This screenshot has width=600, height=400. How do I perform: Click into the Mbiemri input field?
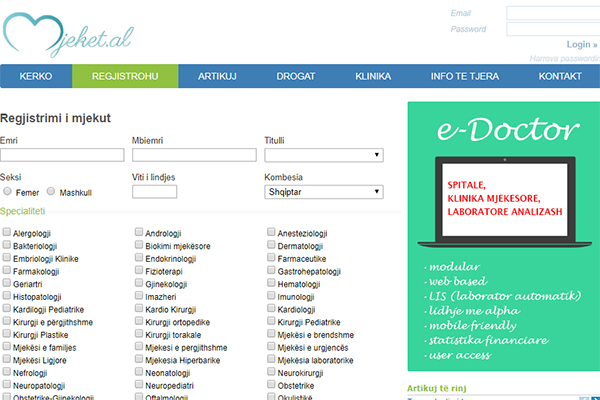193,155
